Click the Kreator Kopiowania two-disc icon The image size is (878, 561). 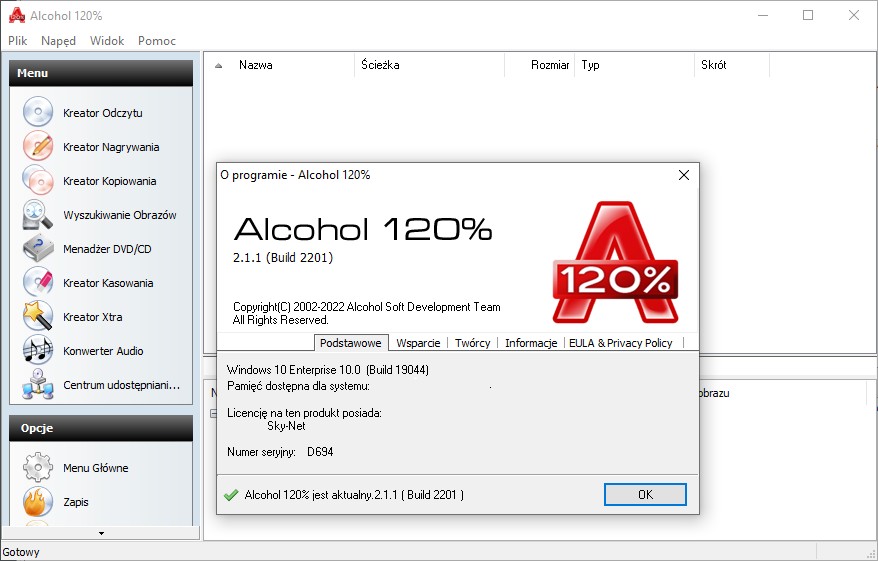tap(38, 180)
